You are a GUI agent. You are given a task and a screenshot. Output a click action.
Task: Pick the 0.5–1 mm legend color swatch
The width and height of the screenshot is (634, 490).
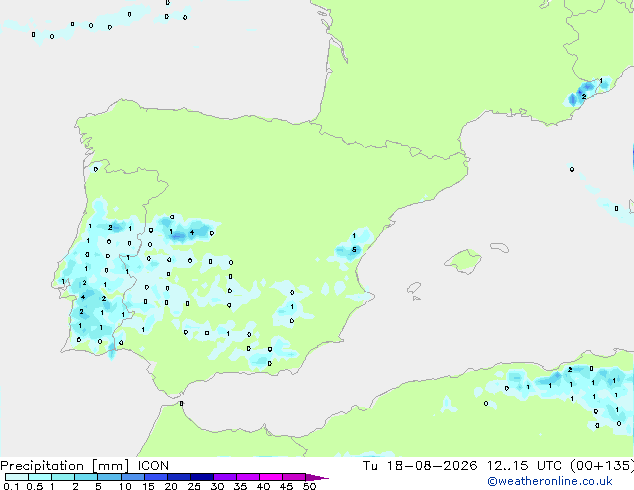coord(40,477)
